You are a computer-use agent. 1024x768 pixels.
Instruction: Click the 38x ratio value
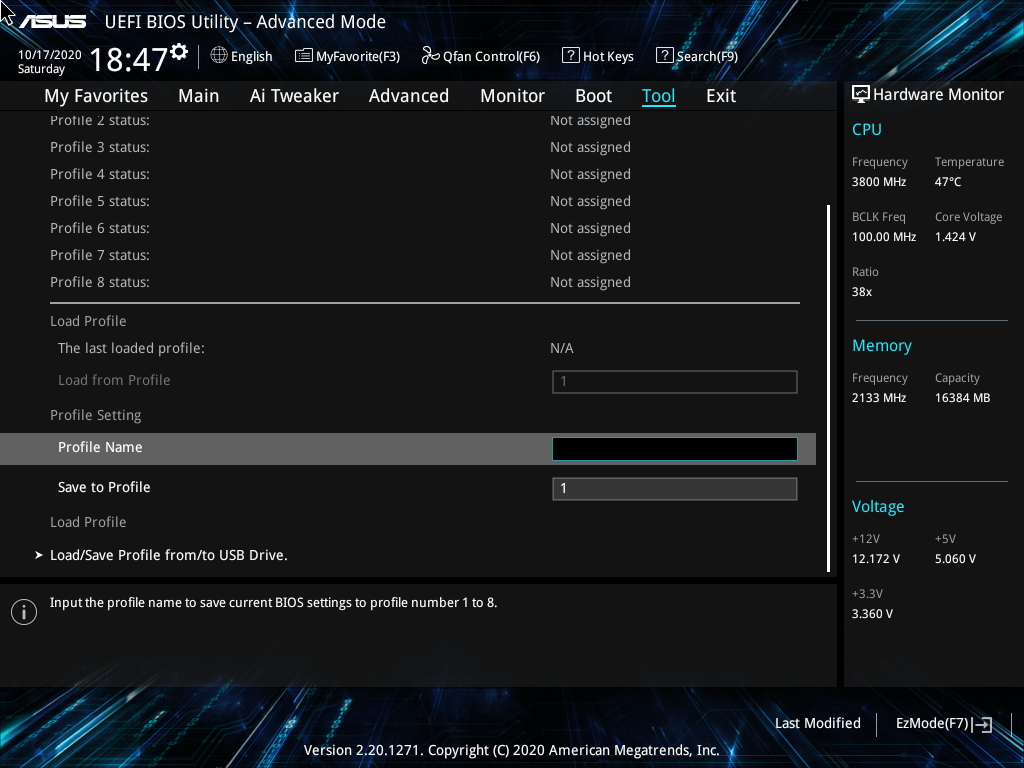tap(862, 292)
